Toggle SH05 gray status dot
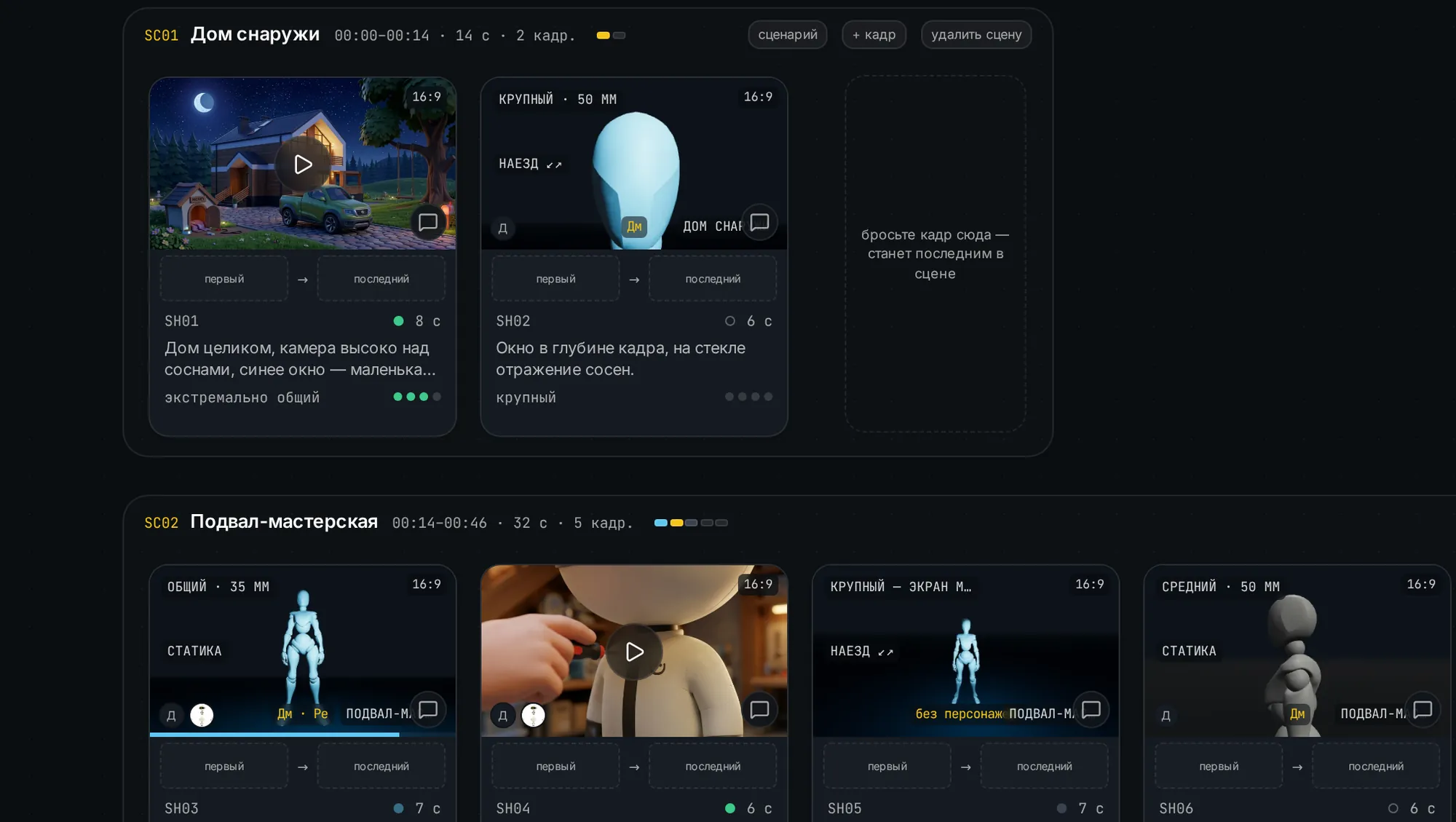Screen dimensions: 1456x822 (x=1061, y=808)
